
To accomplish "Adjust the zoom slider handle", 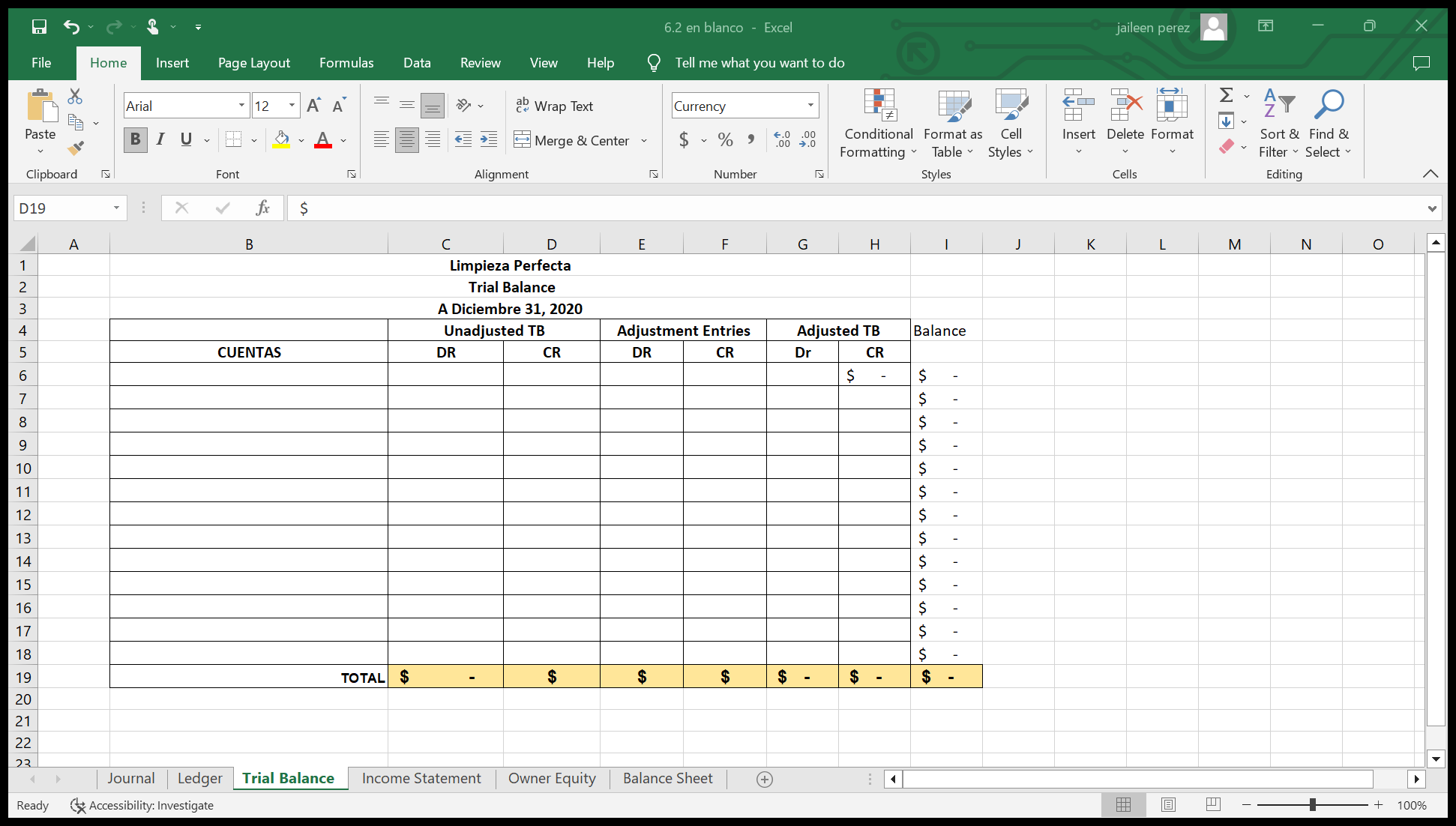I will 1313,805.
